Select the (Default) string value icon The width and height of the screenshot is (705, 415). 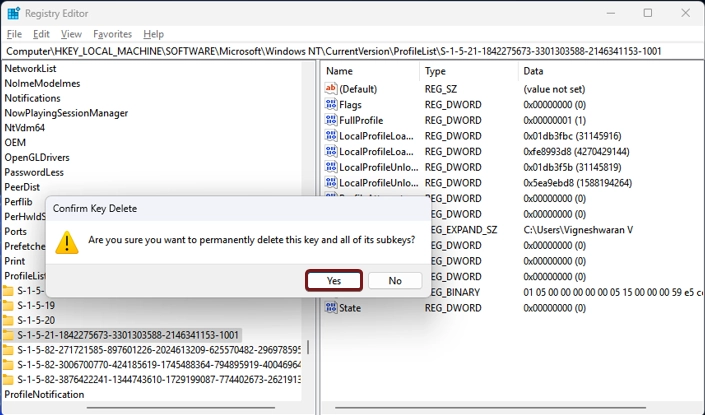click(331, 89)
